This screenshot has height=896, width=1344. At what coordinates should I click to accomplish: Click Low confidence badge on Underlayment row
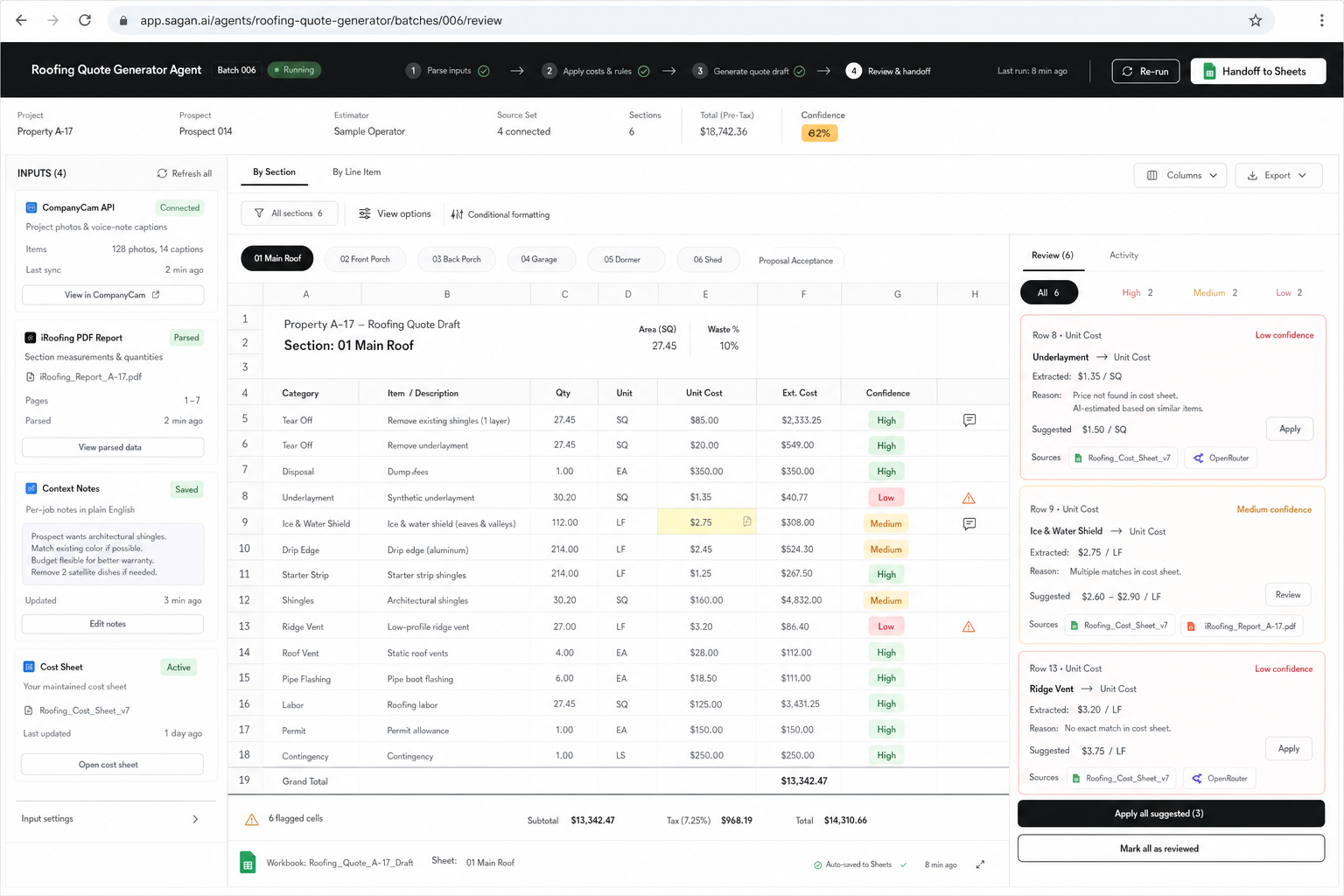click(x=885, y=497)
